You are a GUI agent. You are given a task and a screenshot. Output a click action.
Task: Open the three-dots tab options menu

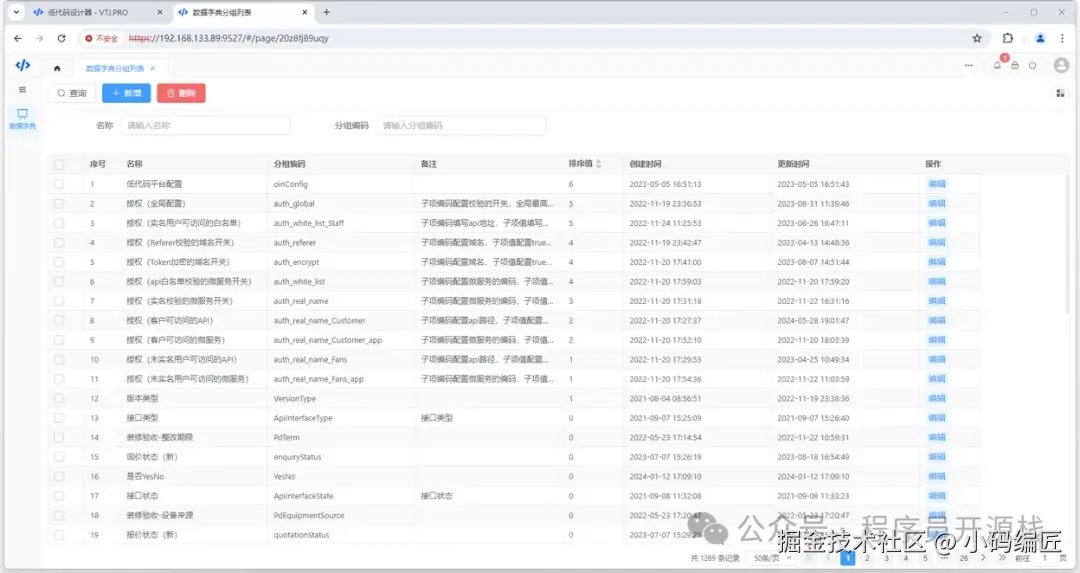(x=968, y=65)
